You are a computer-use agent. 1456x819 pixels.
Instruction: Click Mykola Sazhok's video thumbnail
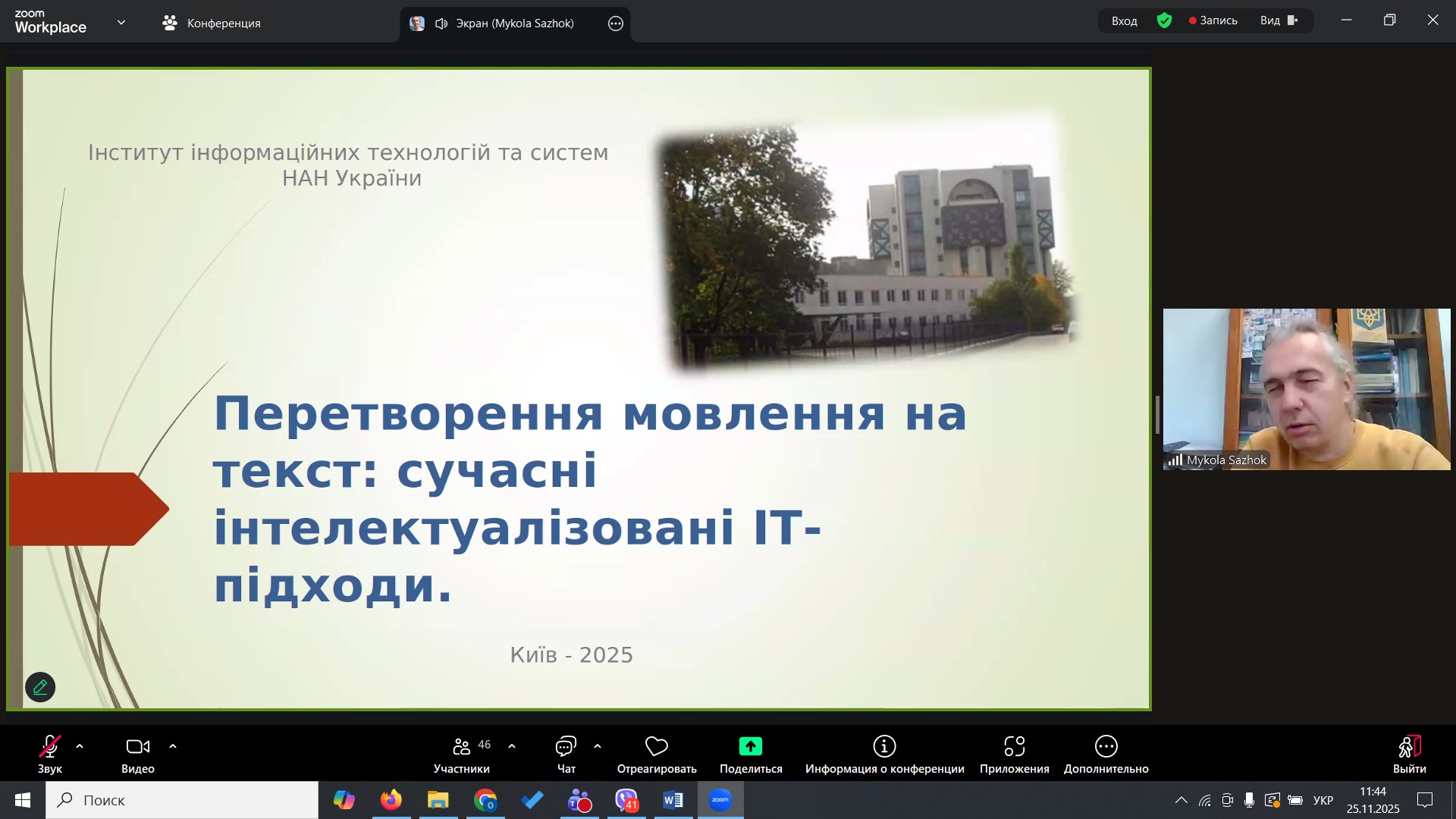pyautogui.click(x=1306, y=389)
